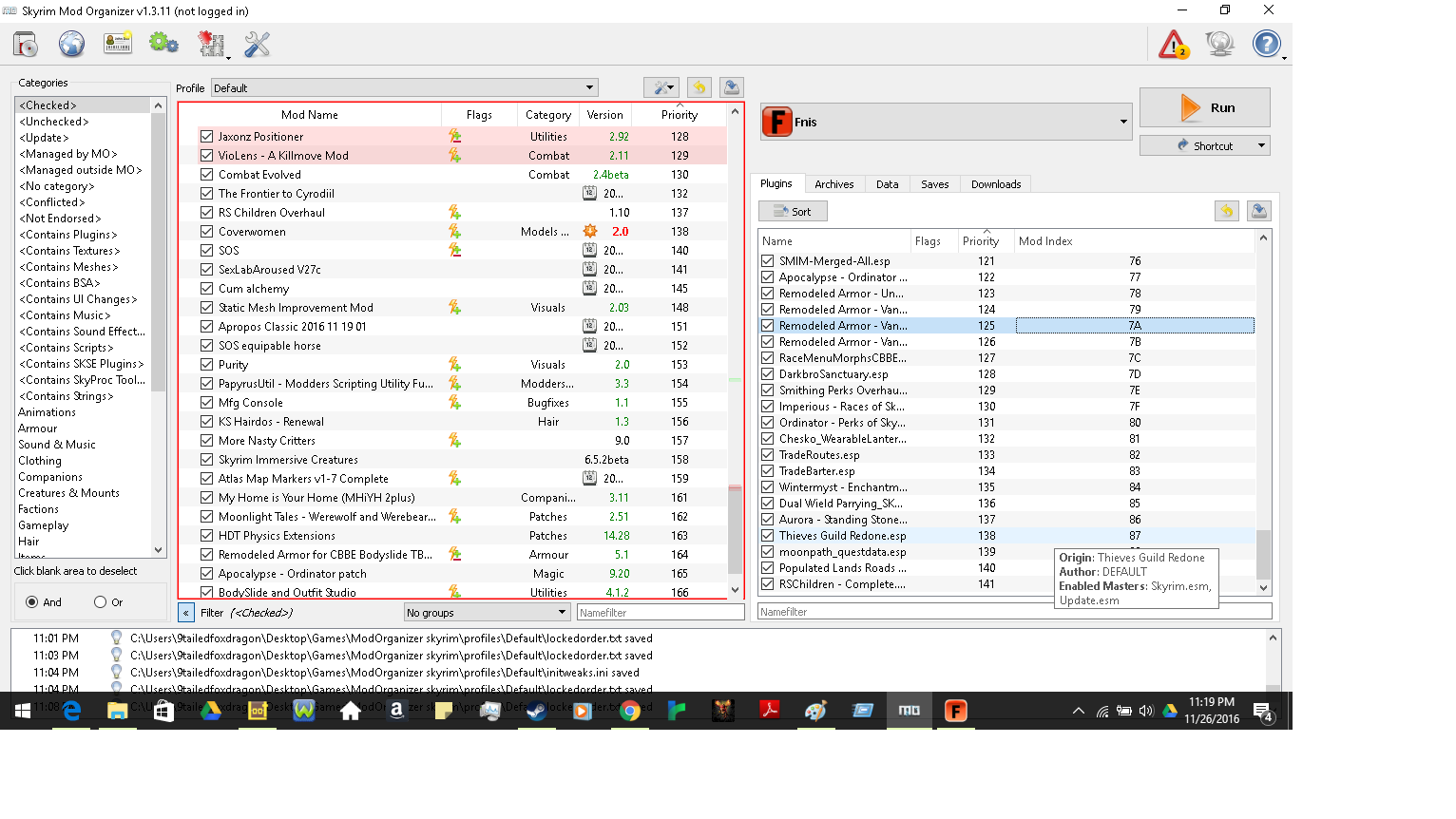Screen dimensions: 1456x819
Task: Create backup of plugin list icon
Action: (x=1259, y=211)
